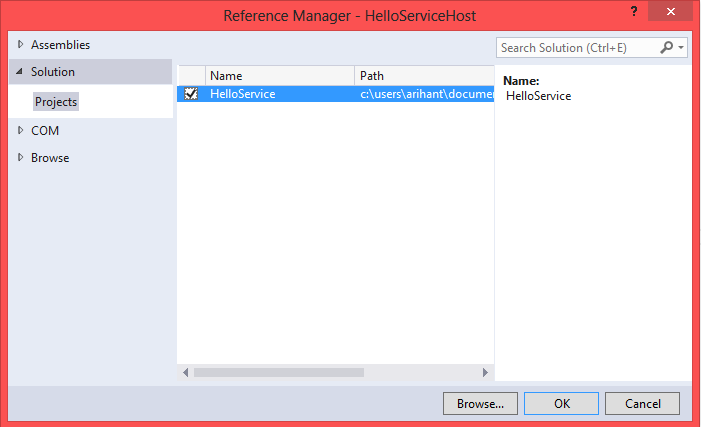Click the search magnifier icon
The width and height of the screenshot is (701, 427).
tap(667, 47)
